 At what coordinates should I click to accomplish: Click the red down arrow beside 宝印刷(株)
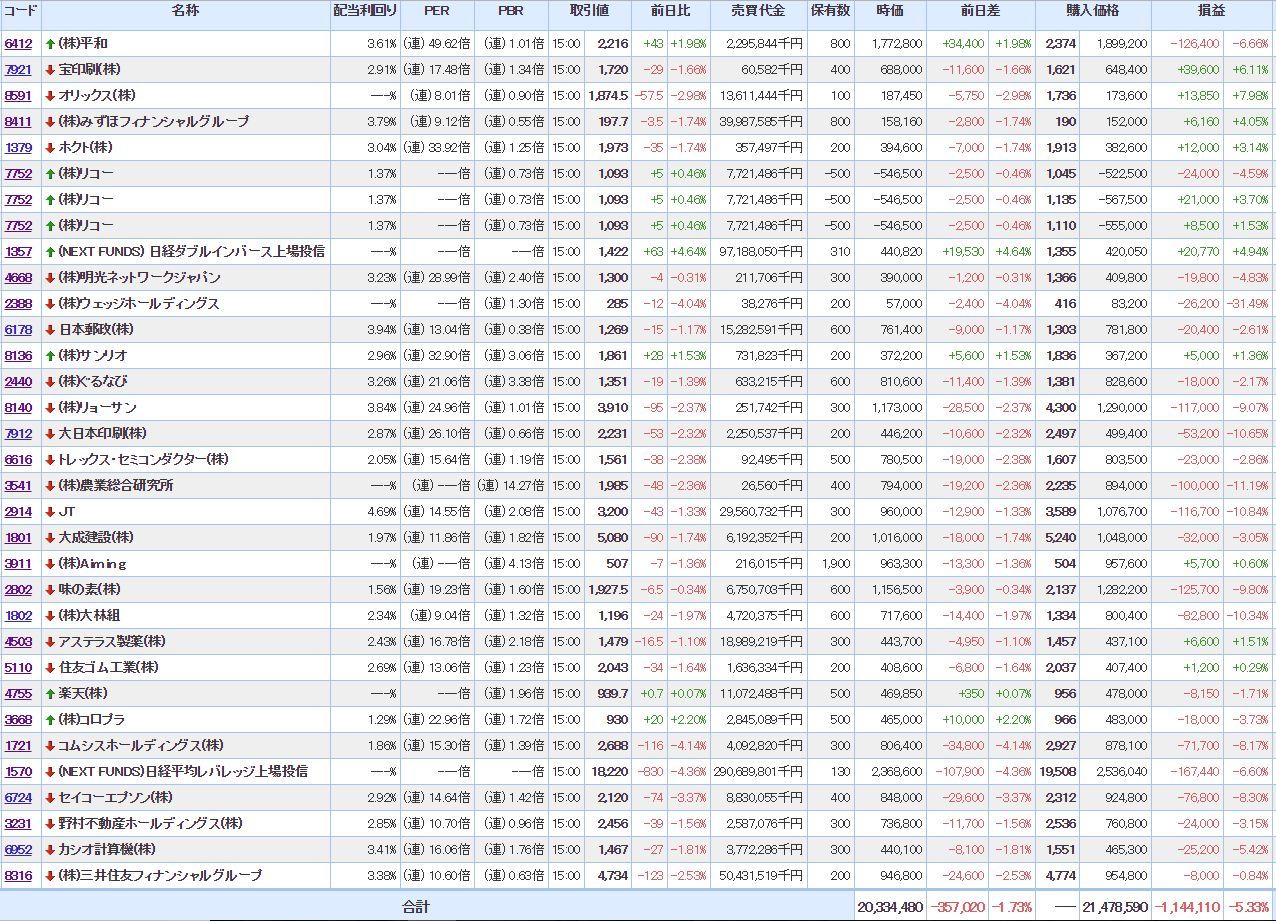(x=50, y=70)
